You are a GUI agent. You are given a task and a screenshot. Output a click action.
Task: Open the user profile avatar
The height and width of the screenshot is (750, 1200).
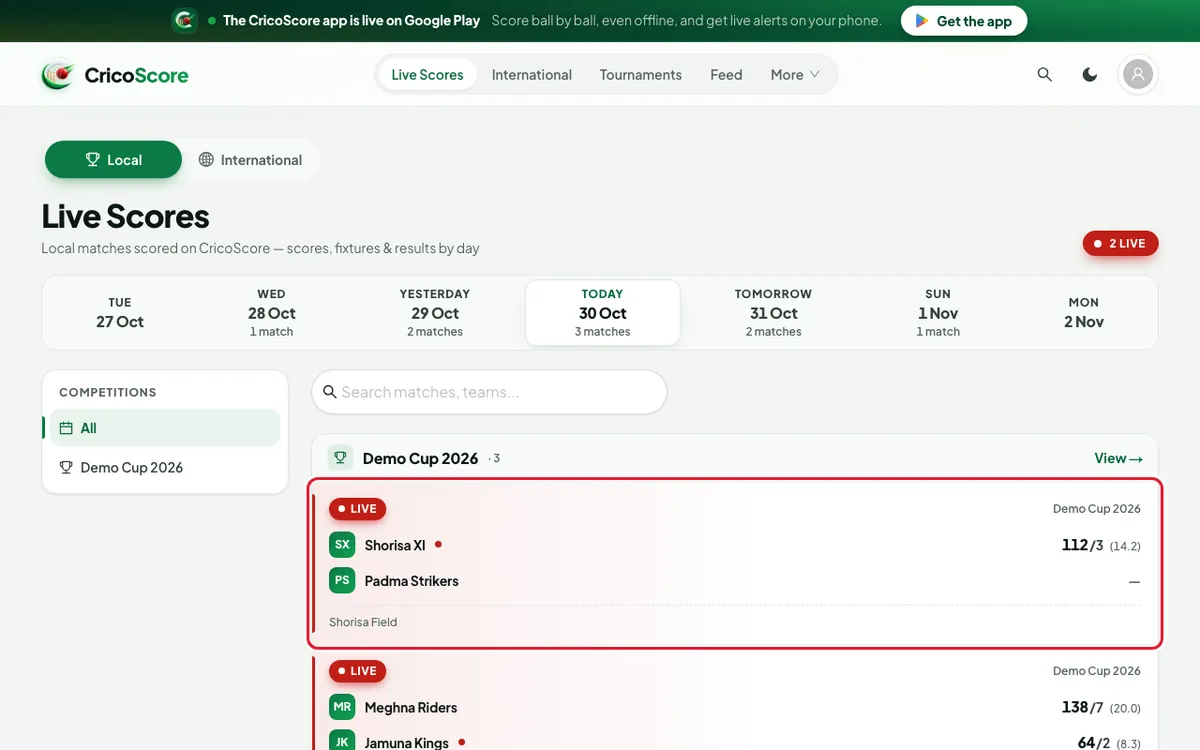(1138, 74)
